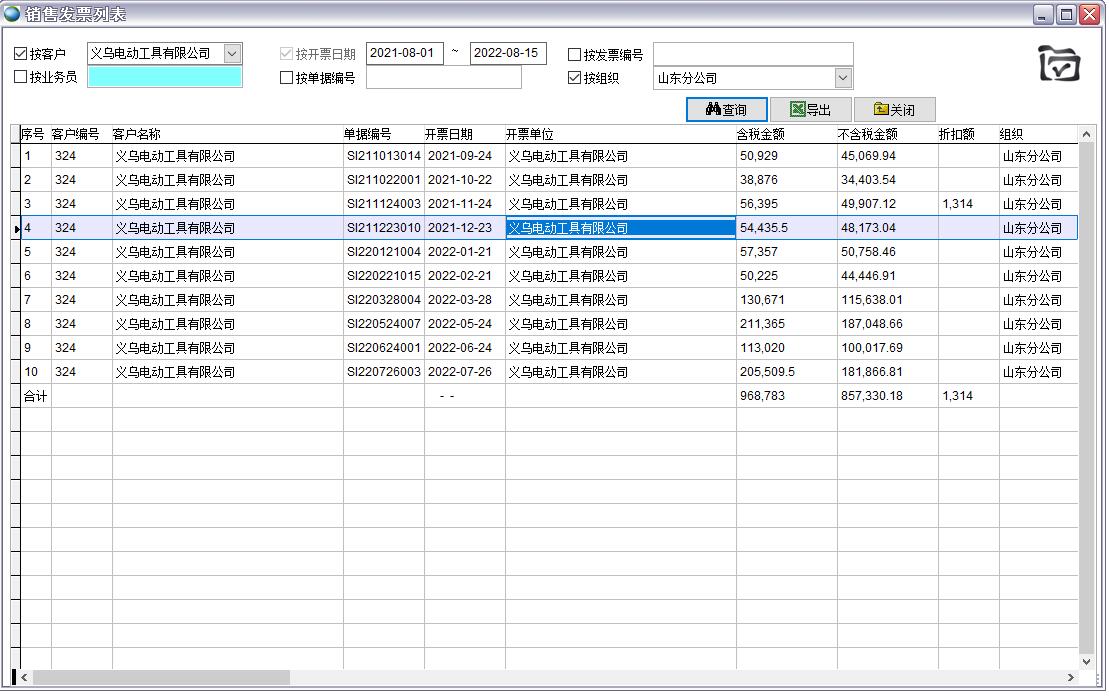Image resolution: width=1109 pixels, height=696 pixels.
Task: Check the 按单据编号 checkbox
Action: coord(287,78)
